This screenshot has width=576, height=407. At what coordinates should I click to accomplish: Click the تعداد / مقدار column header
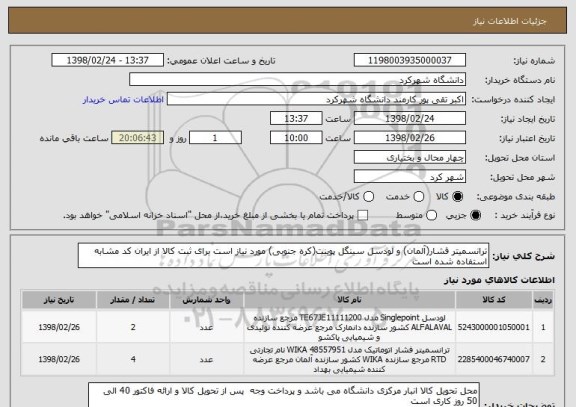click(133, 300)
